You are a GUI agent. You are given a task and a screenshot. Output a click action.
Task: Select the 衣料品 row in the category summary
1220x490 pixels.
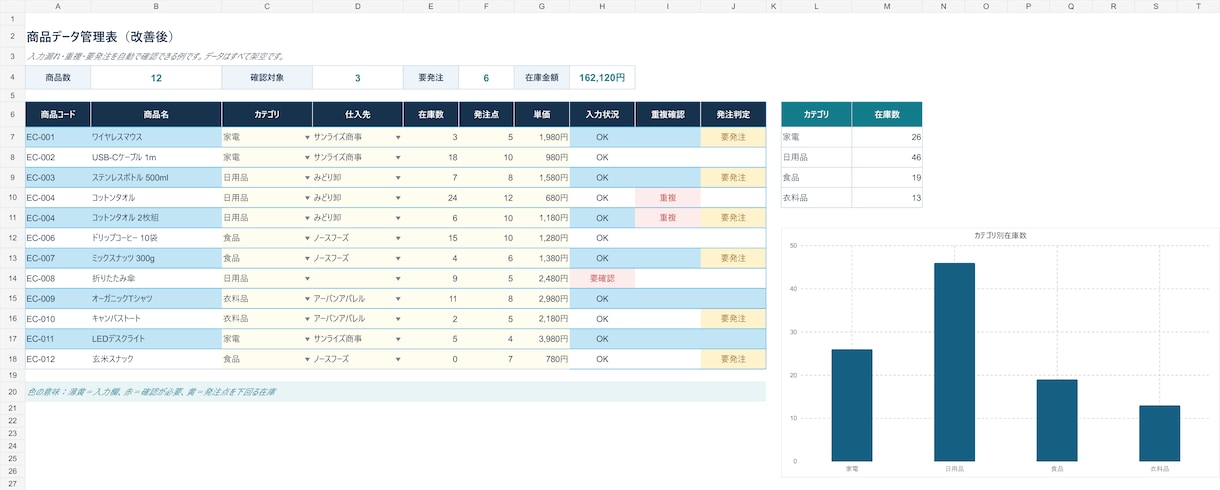pyautogui.click(x=851, y=197)
